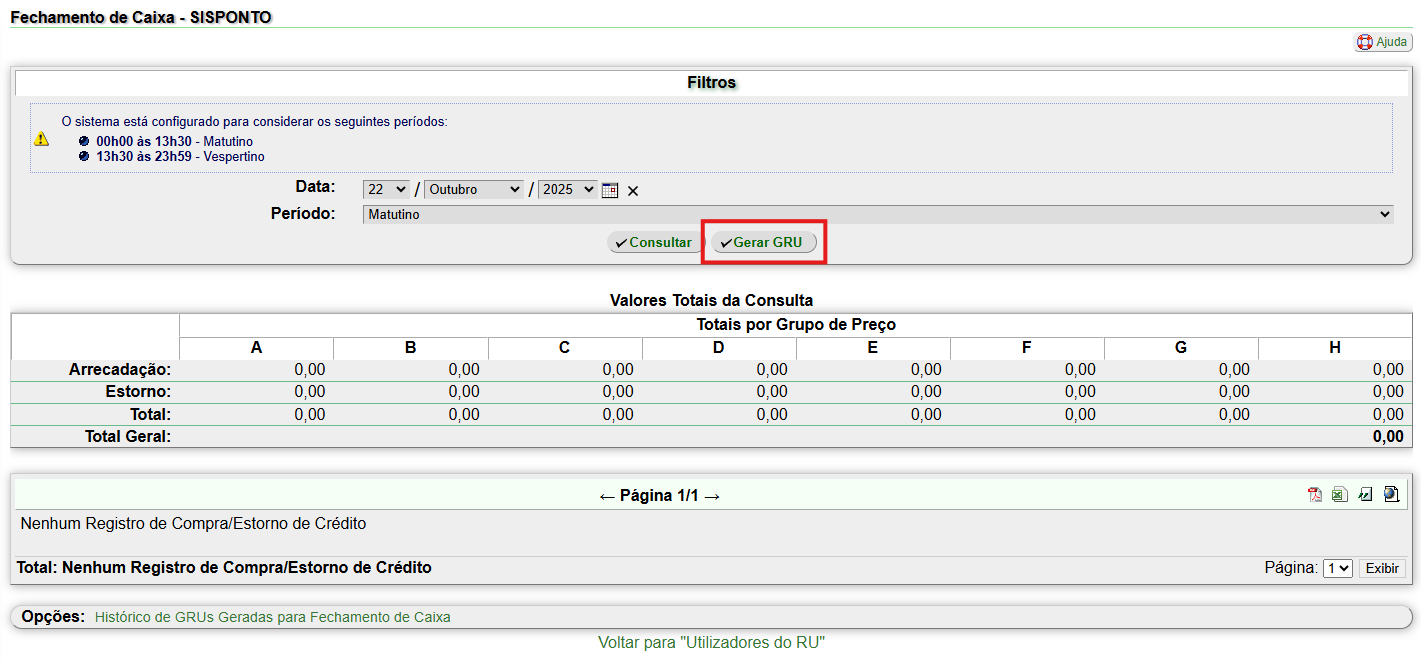1421x661 pixels.
Task: Open the Período dropdown showing Matutino
Action: tap(877, 214)
